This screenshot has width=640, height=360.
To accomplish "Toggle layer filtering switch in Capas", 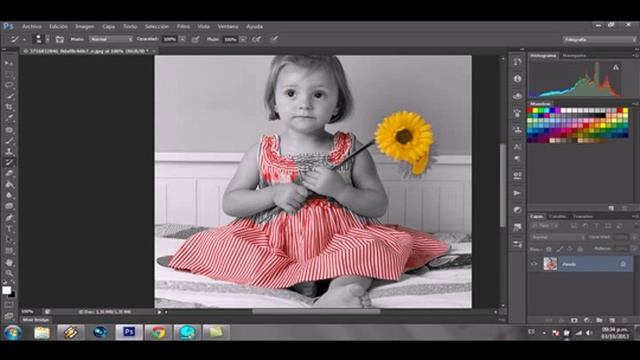I will tap(636, 226).
